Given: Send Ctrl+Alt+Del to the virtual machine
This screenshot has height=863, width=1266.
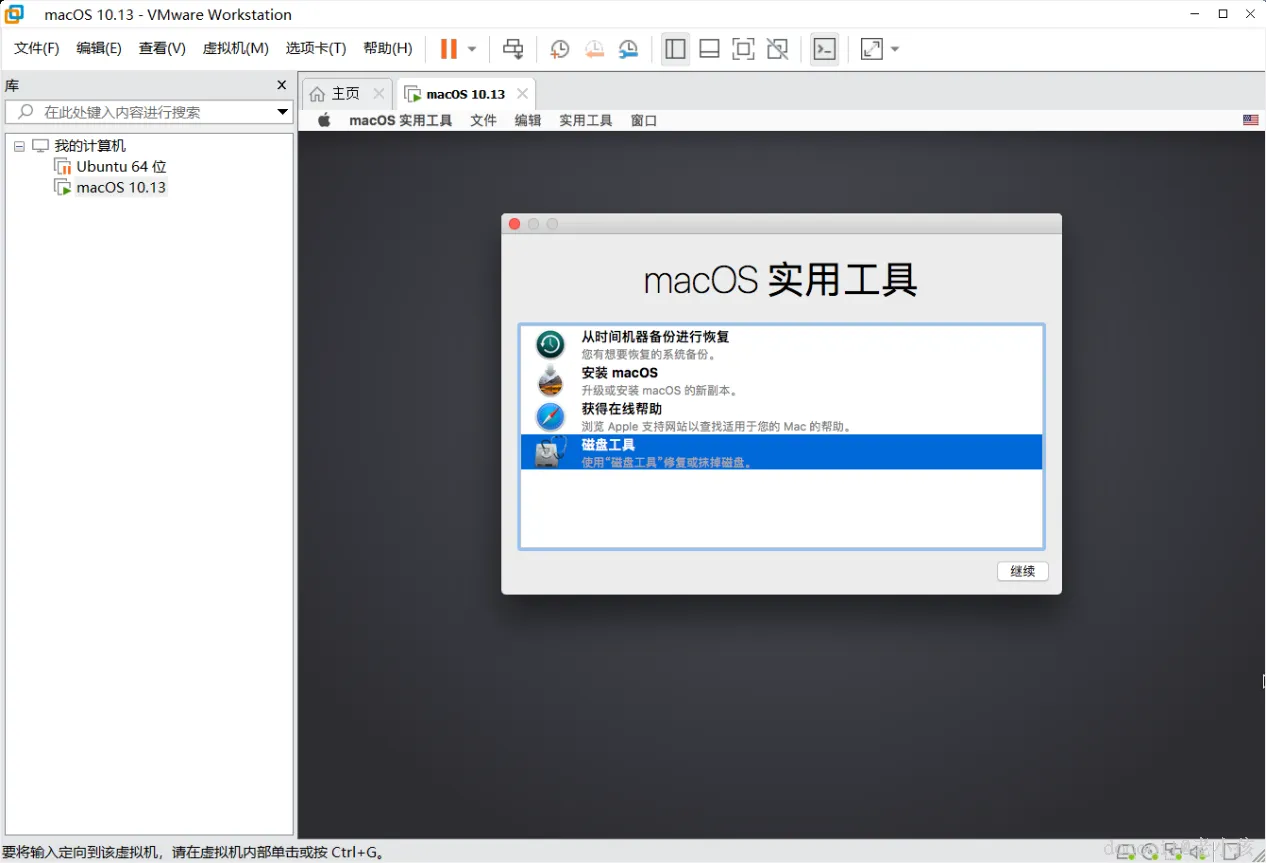Looking at the screenshot, I should (x=513, y=48).
